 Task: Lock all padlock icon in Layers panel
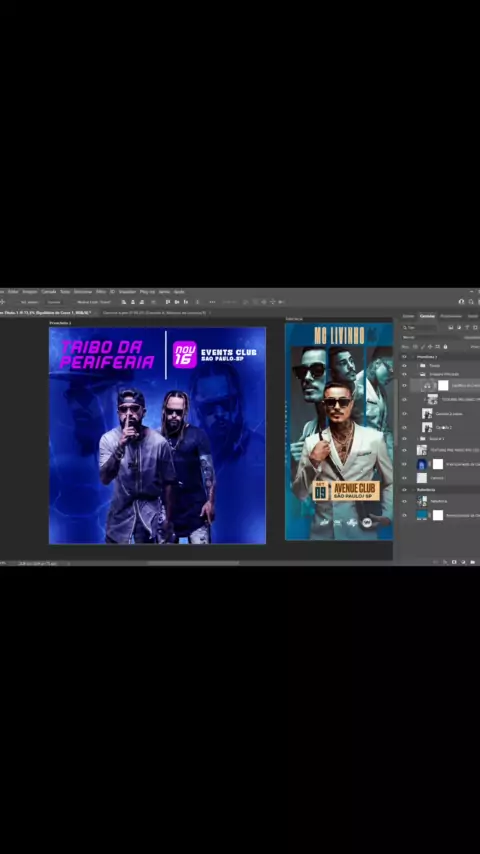click(x=445, y=346)
